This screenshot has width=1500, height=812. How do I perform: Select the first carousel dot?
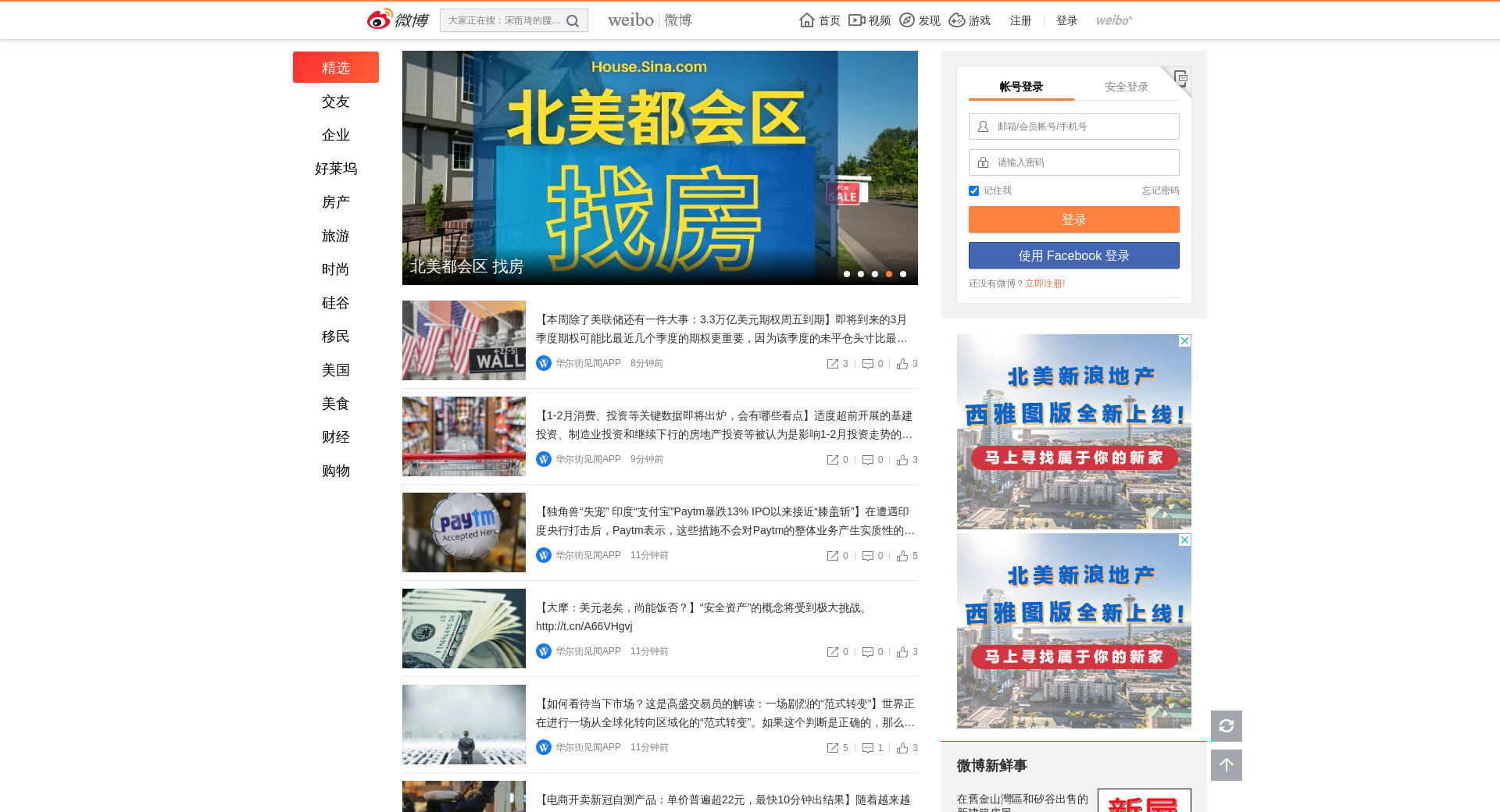tap(847, 274)
